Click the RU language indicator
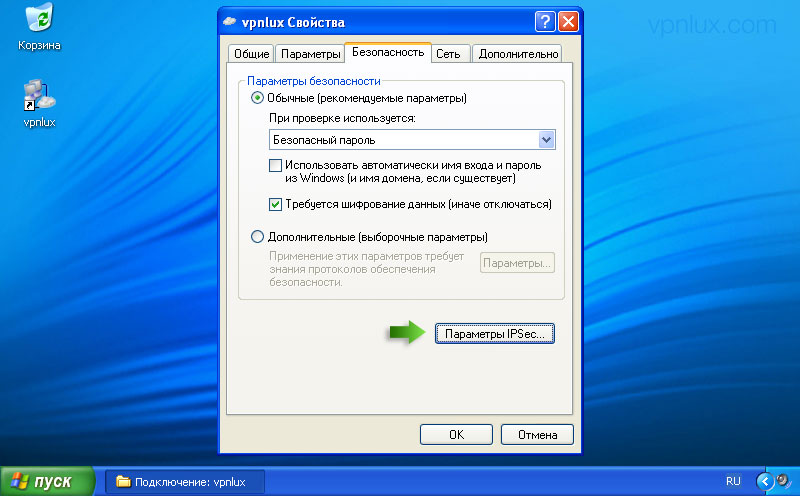 (733, 481)
